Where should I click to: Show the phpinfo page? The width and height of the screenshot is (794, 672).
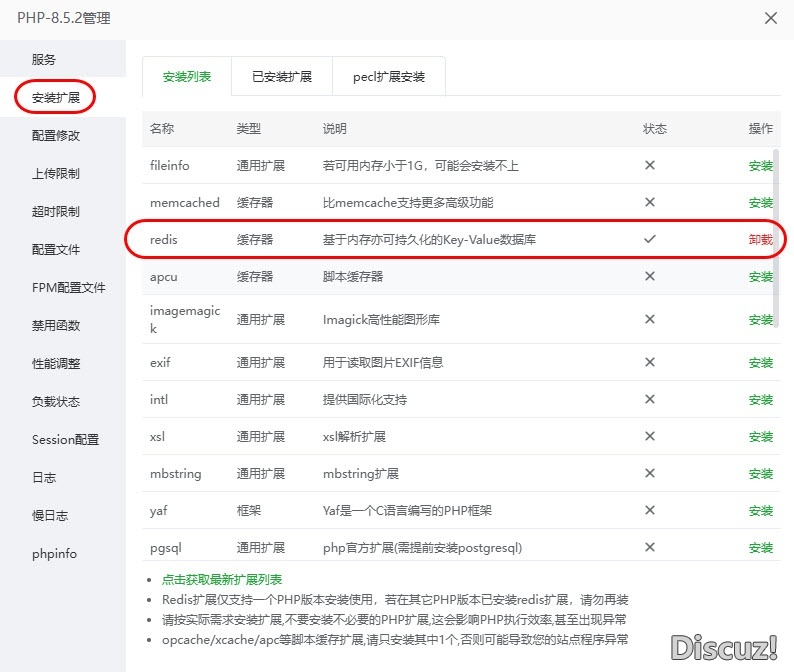[54, 554]
